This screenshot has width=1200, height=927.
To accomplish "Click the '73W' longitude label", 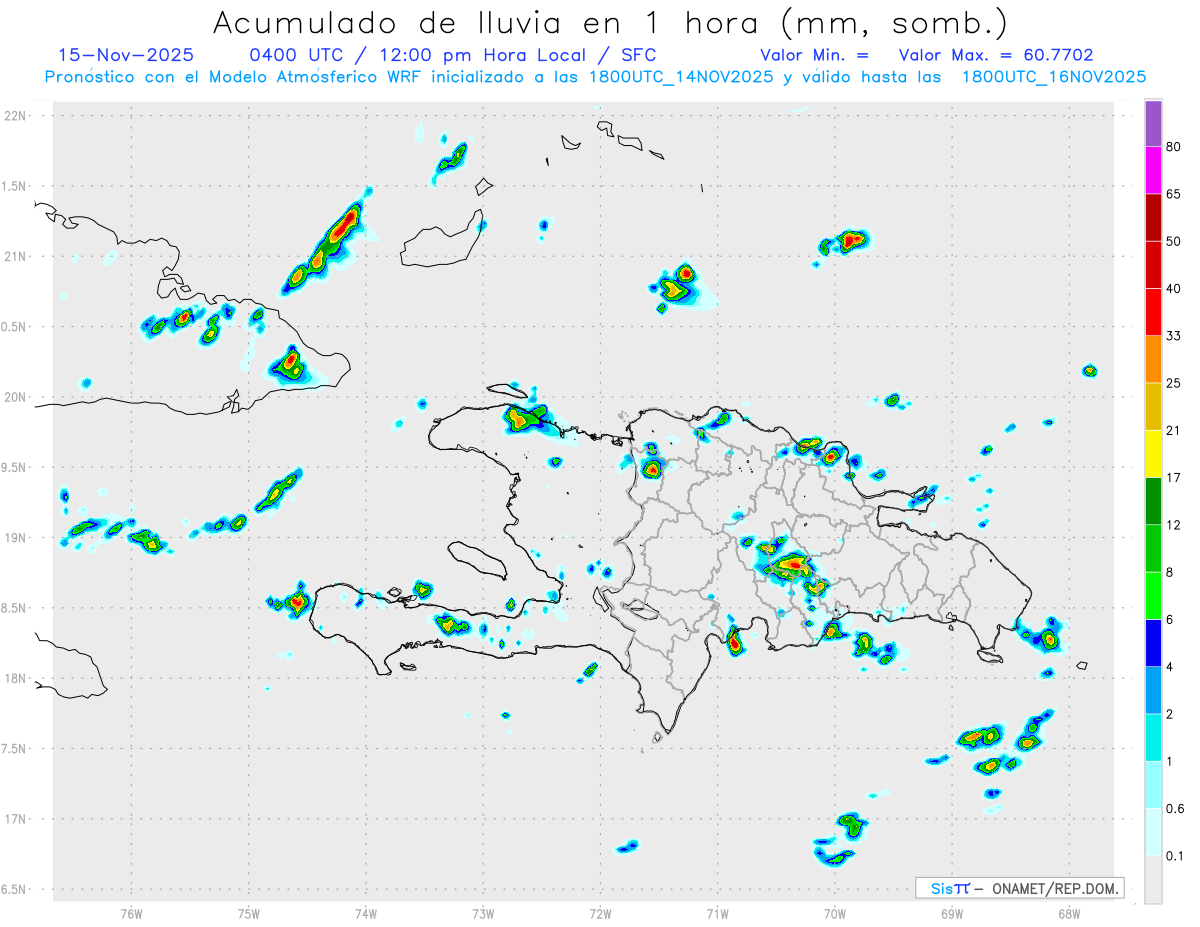I will point(483,913).
